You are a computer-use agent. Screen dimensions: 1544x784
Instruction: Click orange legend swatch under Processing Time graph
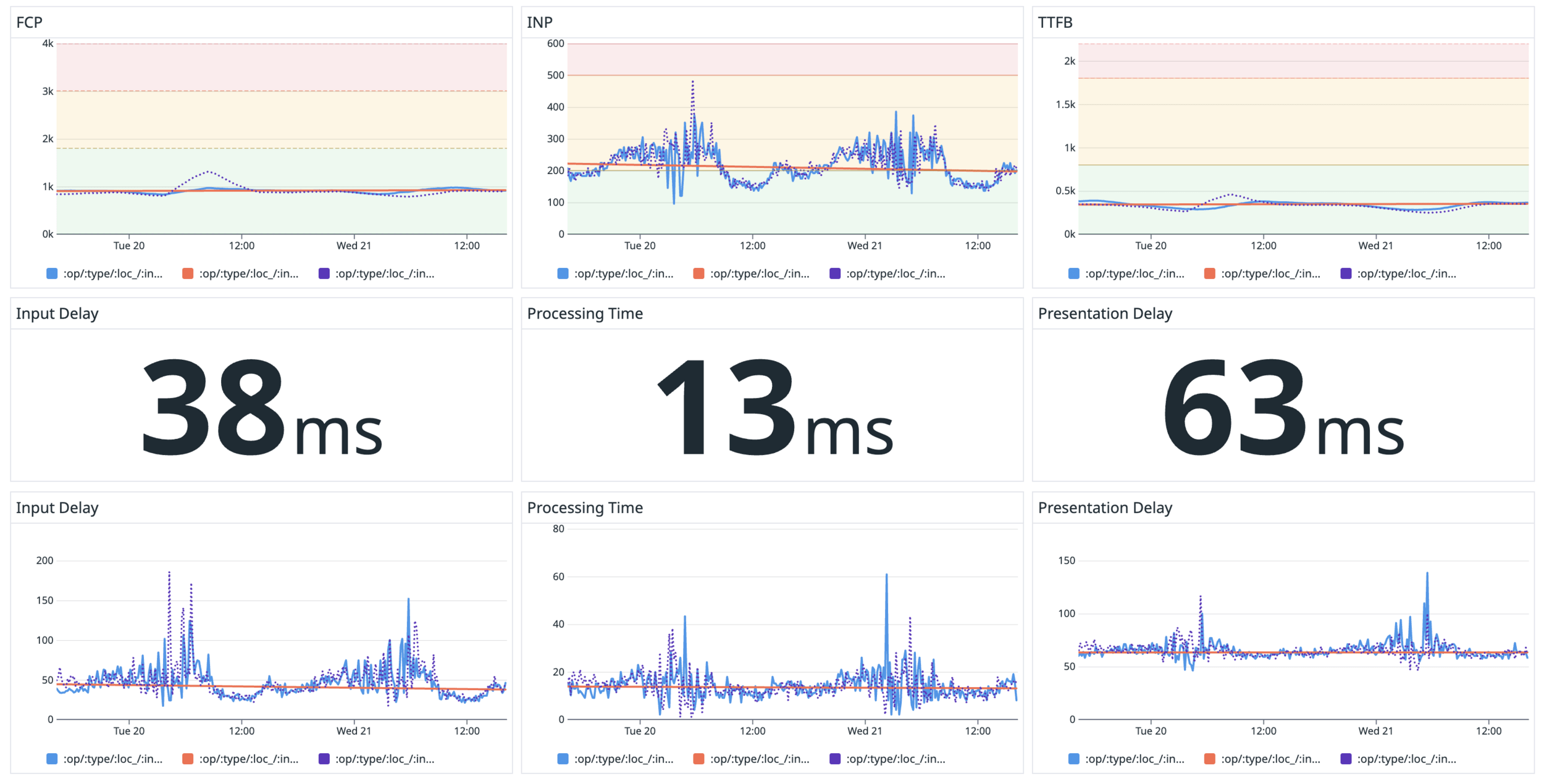[699, 759]
